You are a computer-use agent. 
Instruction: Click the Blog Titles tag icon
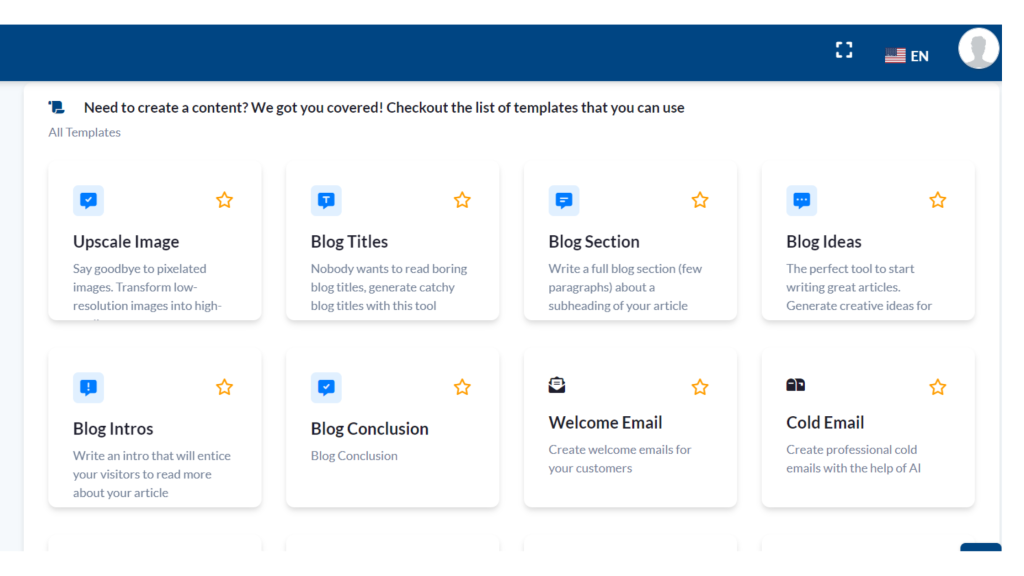326,200
